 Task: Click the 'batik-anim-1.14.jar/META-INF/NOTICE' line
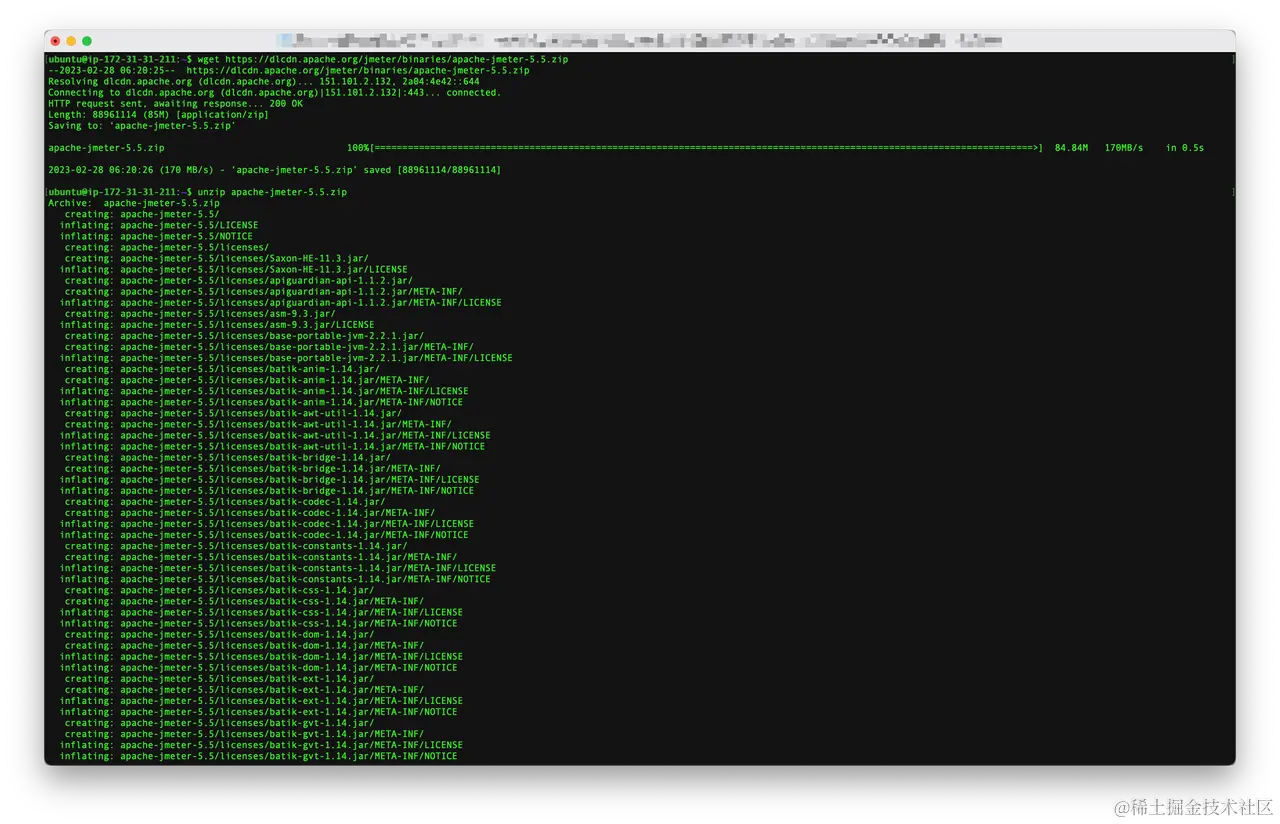coord(261,402)
